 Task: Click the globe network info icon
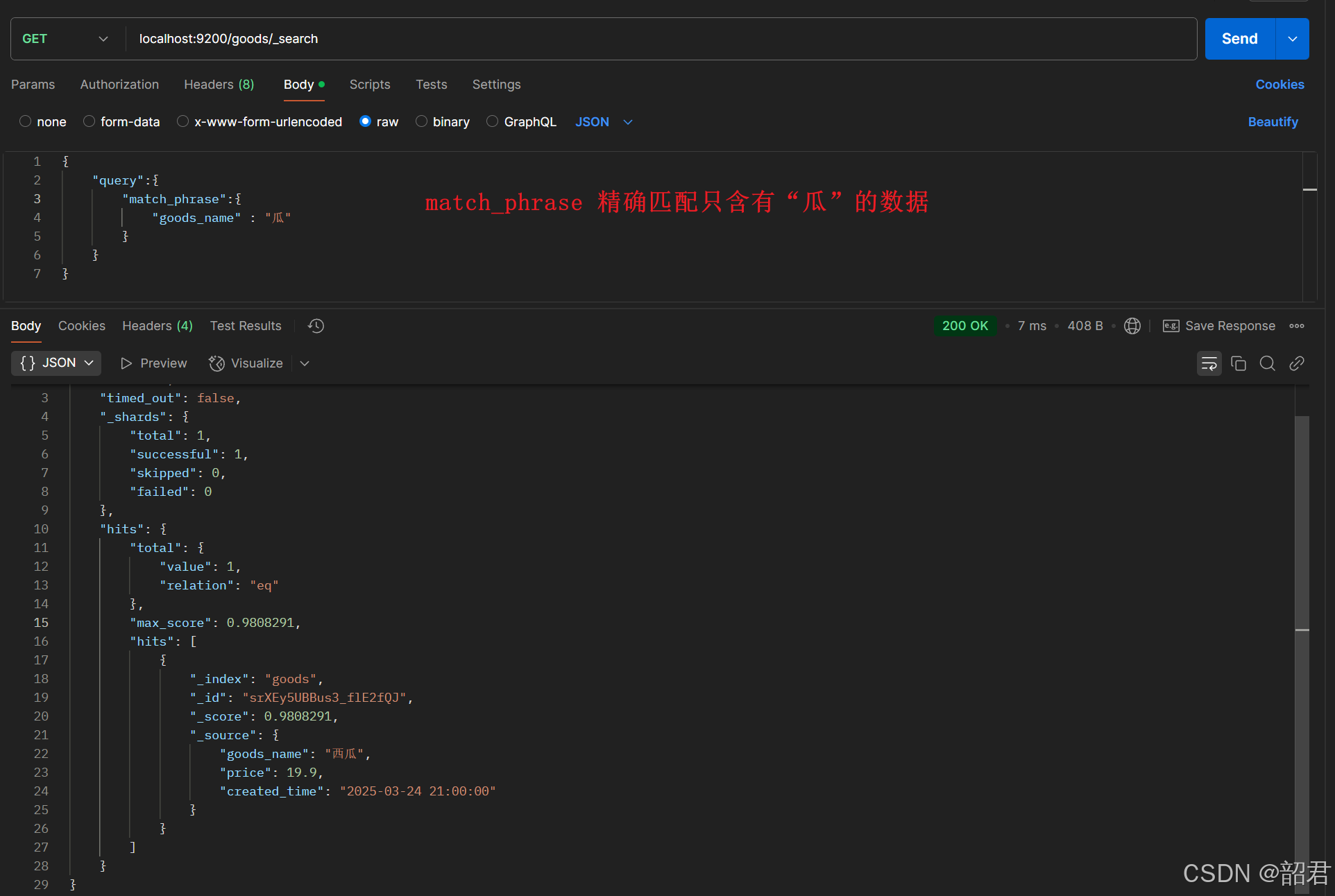click(1132, 326)
